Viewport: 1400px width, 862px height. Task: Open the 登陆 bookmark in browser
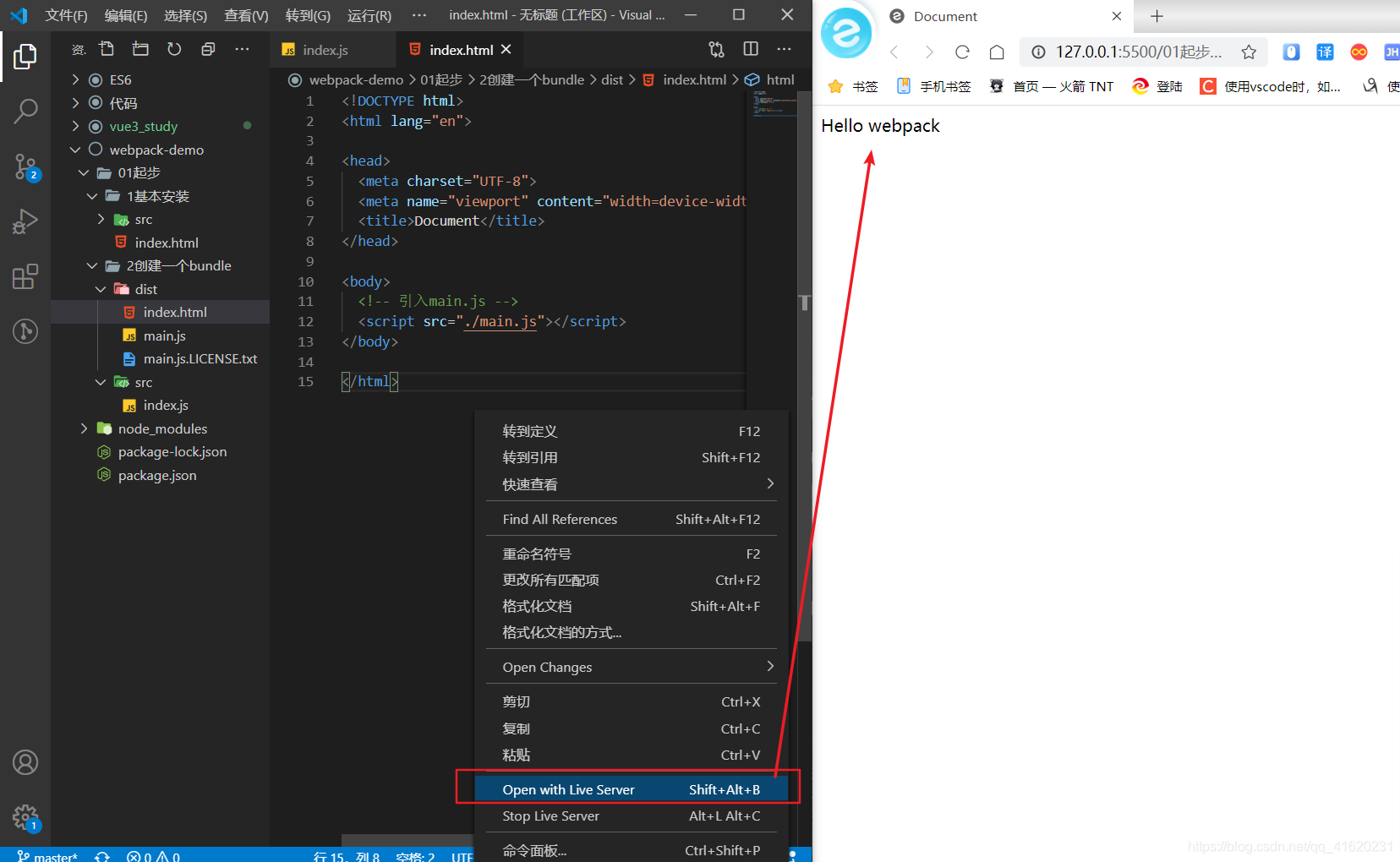click(x=1157, y=86)
